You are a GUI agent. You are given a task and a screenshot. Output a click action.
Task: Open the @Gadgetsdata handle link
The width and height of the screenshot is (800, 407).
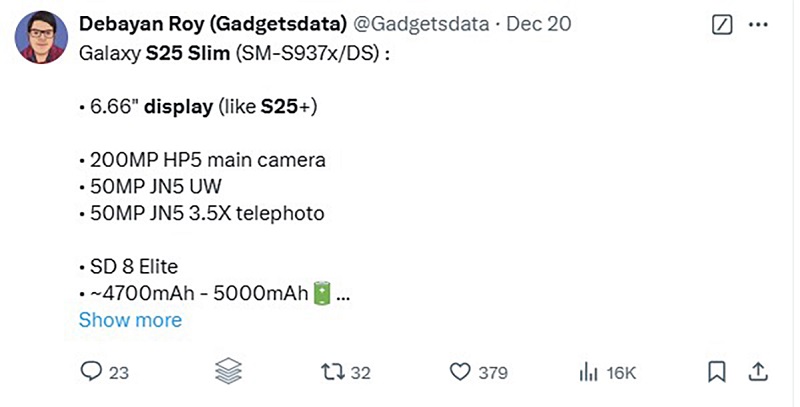coord(423,24)
